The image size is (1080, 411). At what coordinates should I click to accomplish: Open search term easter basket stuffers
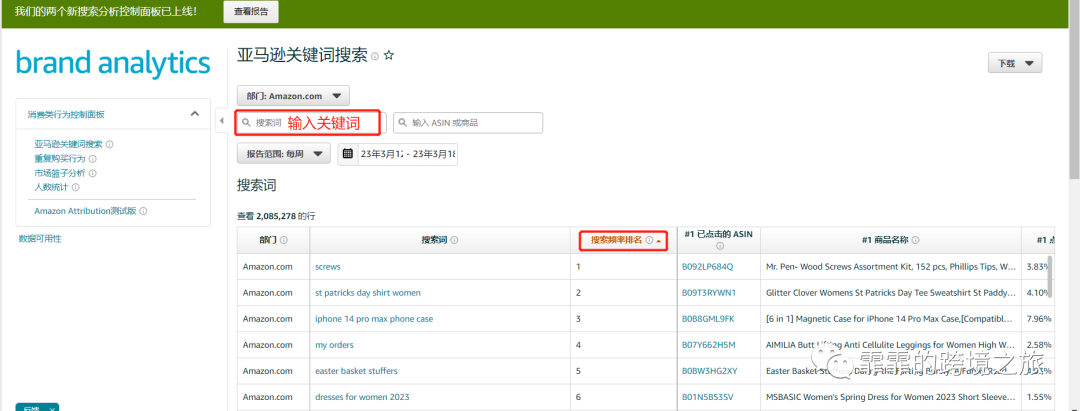click(356, 371)
